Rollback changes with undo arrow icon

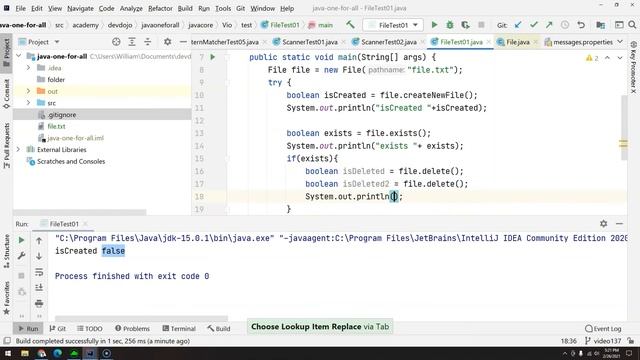581,25
